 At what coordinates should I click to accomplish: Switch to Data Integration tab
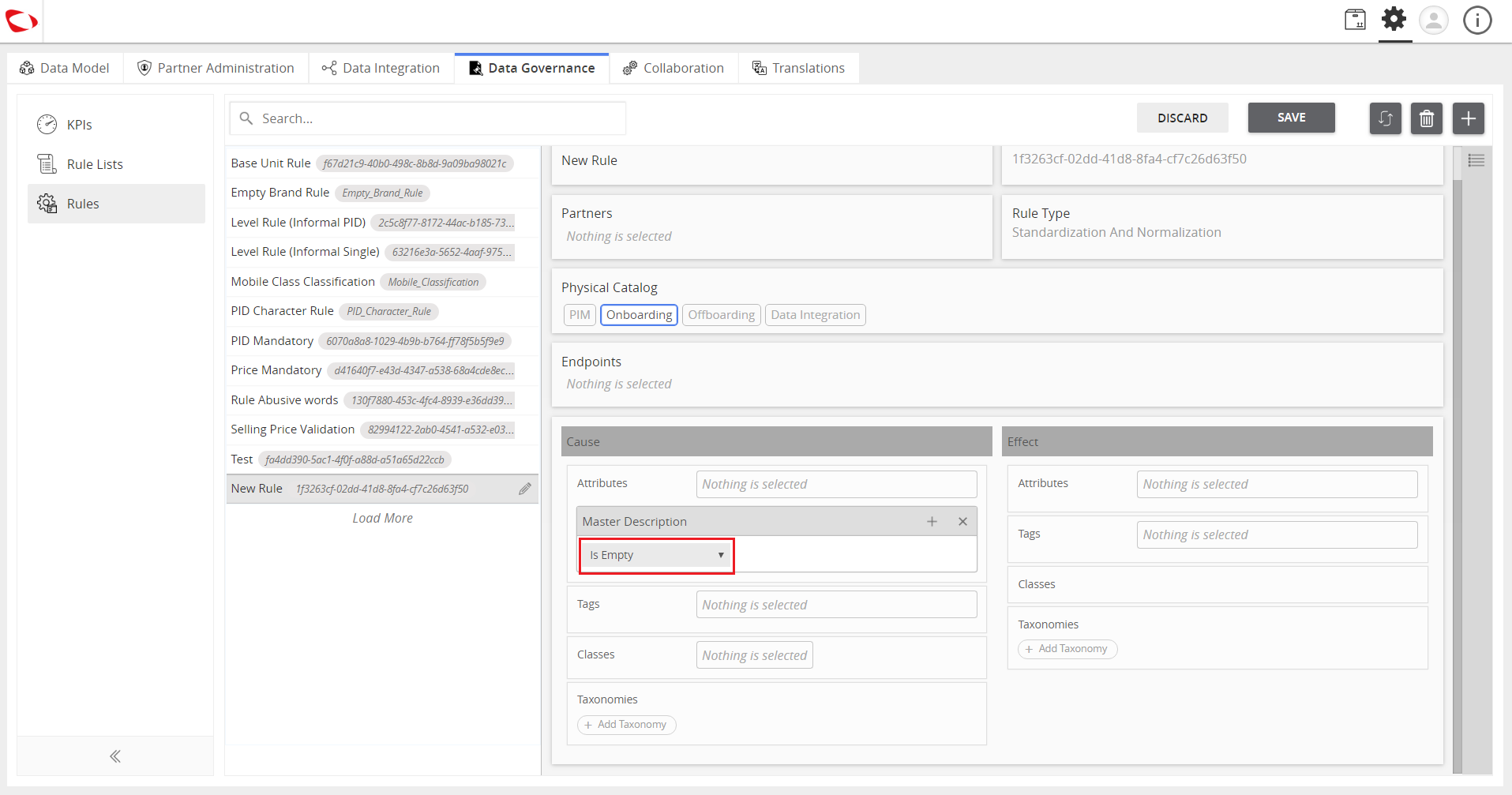[x=381, y=68]
